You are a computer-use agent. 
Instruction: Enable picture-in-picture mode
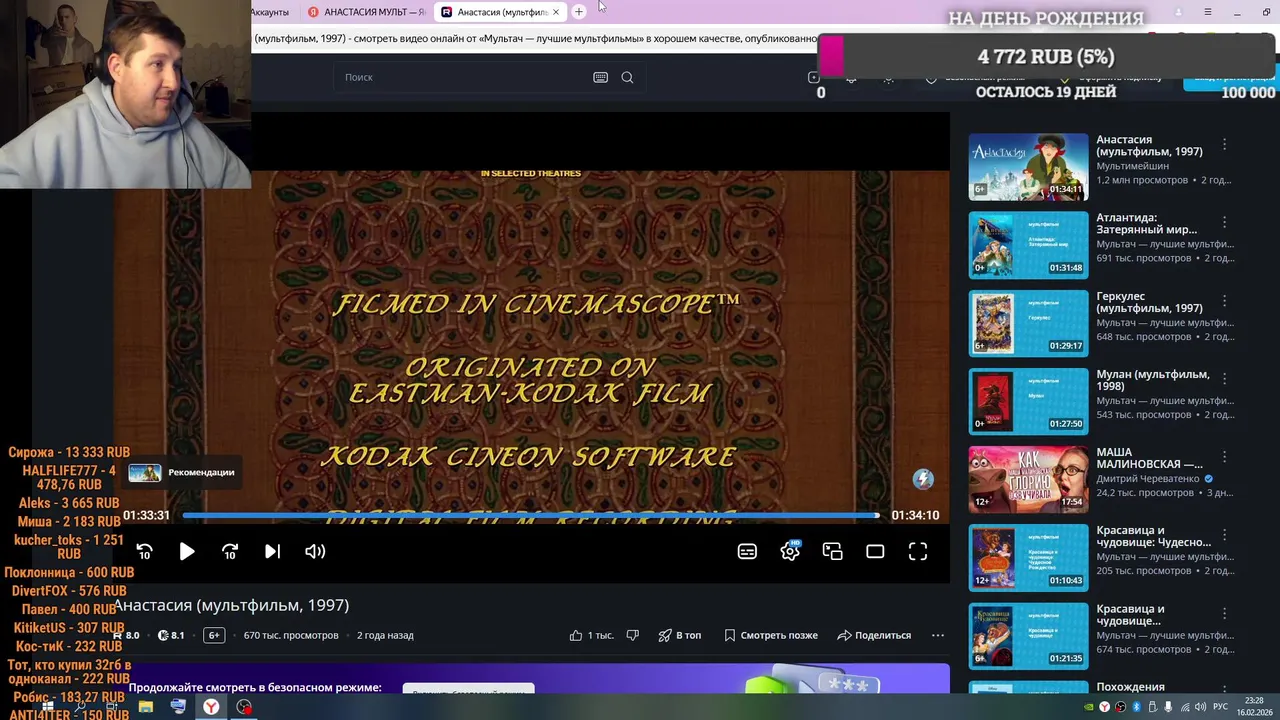[833, 551]
